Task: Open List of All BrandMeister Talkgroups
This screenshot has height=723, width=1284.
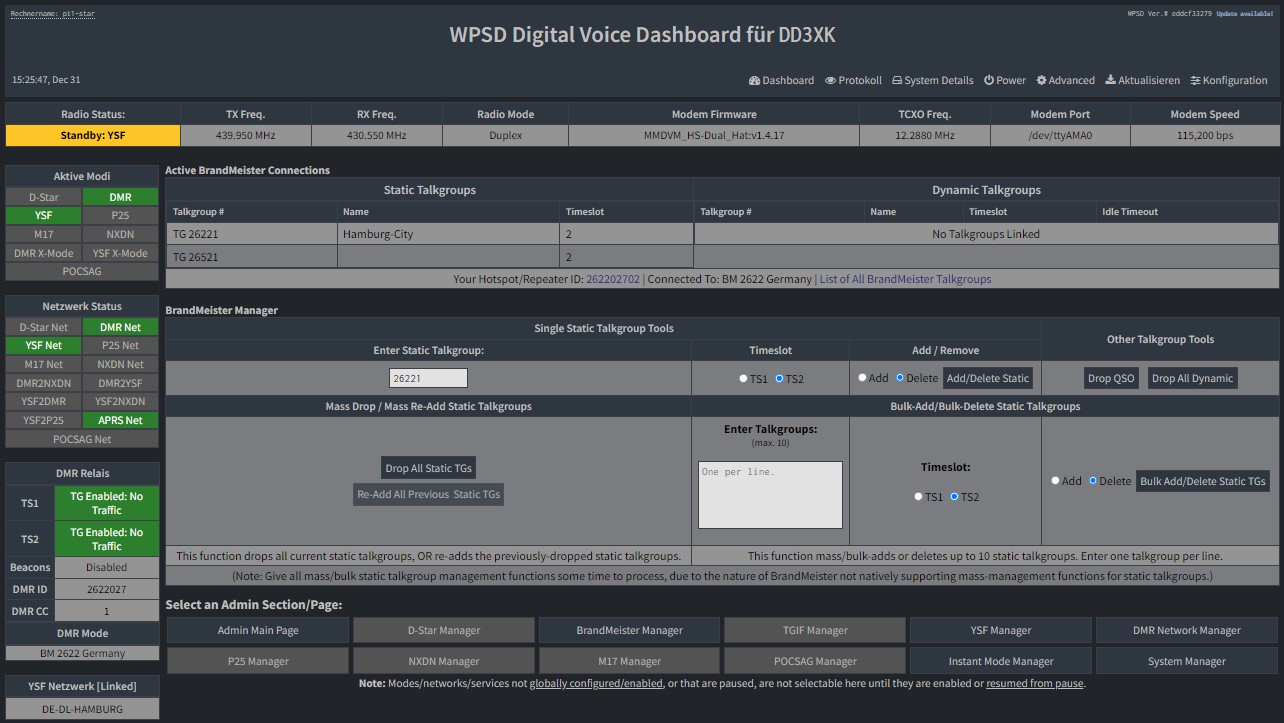Action: tap(905, 279)
